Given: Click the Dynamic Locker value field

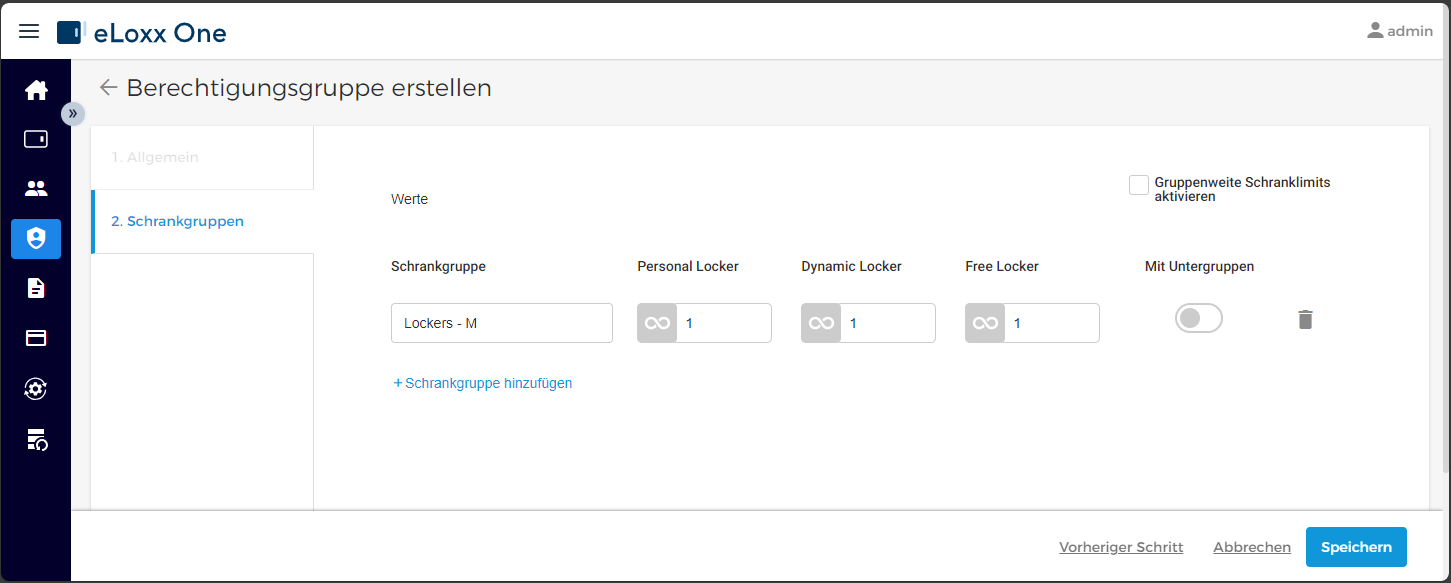Looking at the screenshot, I should click(888, 323).
